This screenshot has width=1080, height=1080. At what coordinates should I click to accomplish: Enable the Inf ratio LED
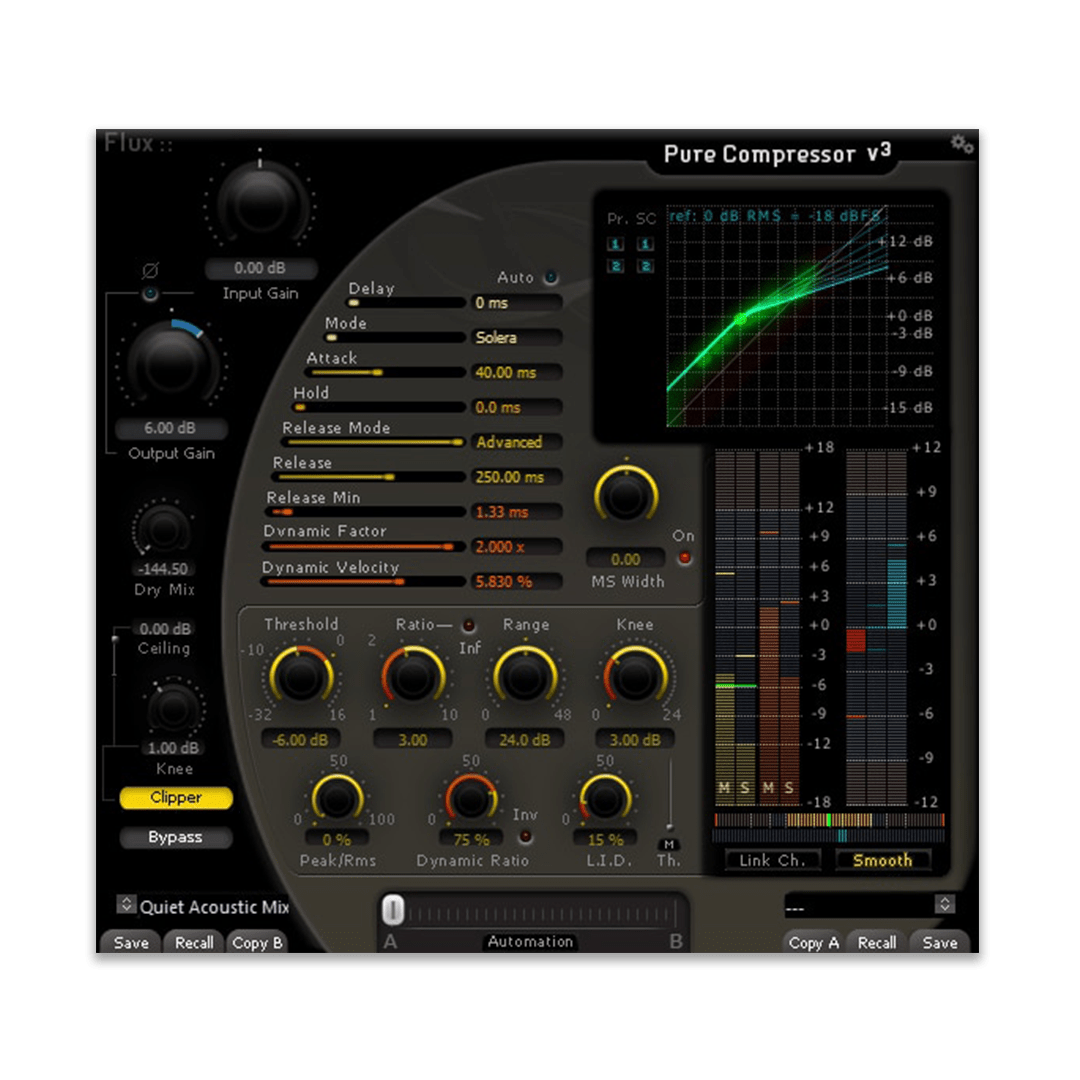pyautogui.click(x=468, y=625)
